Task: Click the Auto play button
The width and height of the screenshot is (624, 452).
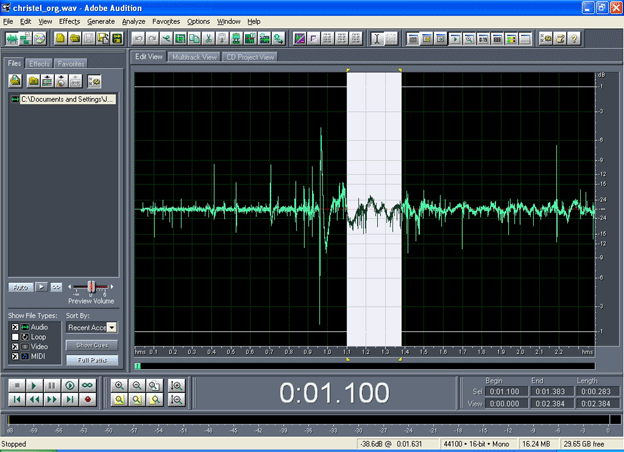Action: 19,286
